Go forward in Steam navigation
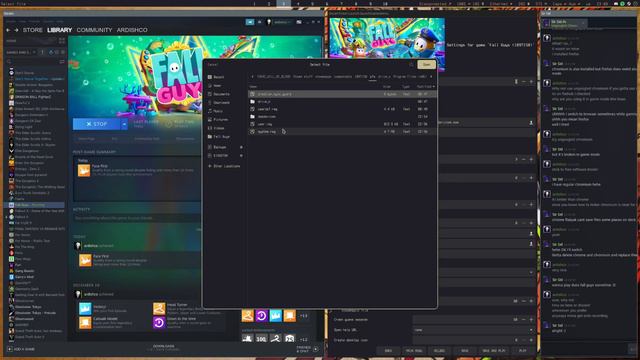This screenshot has height=360, width=640. 16,30
